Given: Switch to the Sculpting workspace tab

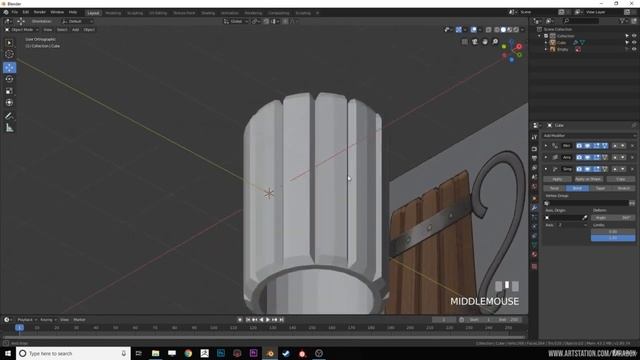Looking at the screenshot, I should [x=135, y=13].
